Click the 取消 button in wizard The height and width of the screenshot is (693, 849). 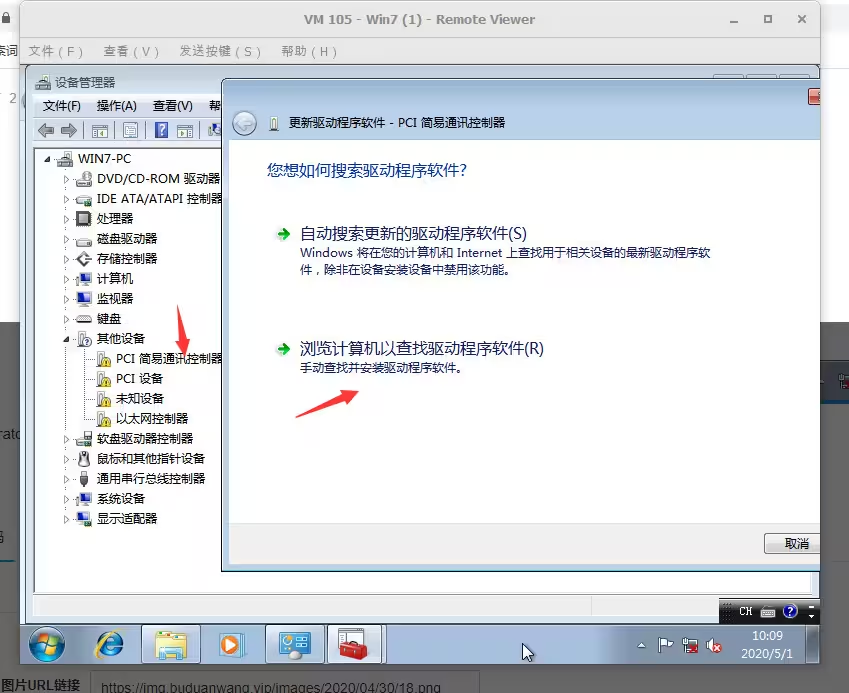792,544
